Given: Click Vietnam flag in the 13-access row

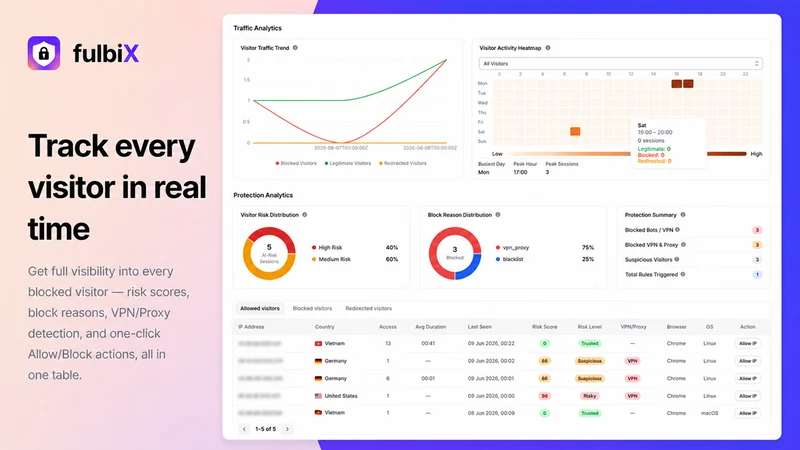Looking at the screenshot, I should (x=318, y=343).
